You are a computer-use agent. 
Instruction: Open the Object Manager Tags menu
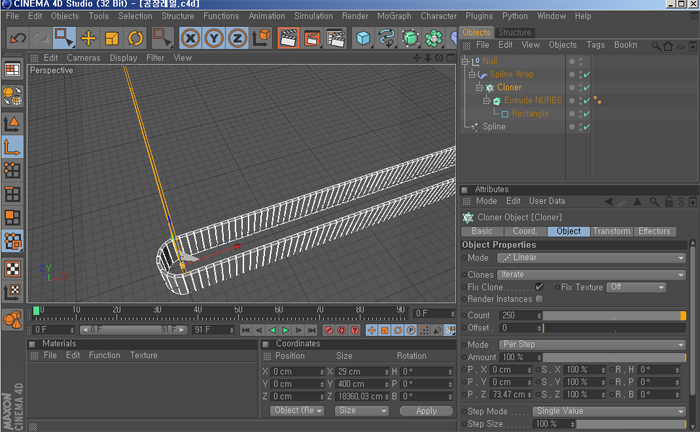(596, 45)
